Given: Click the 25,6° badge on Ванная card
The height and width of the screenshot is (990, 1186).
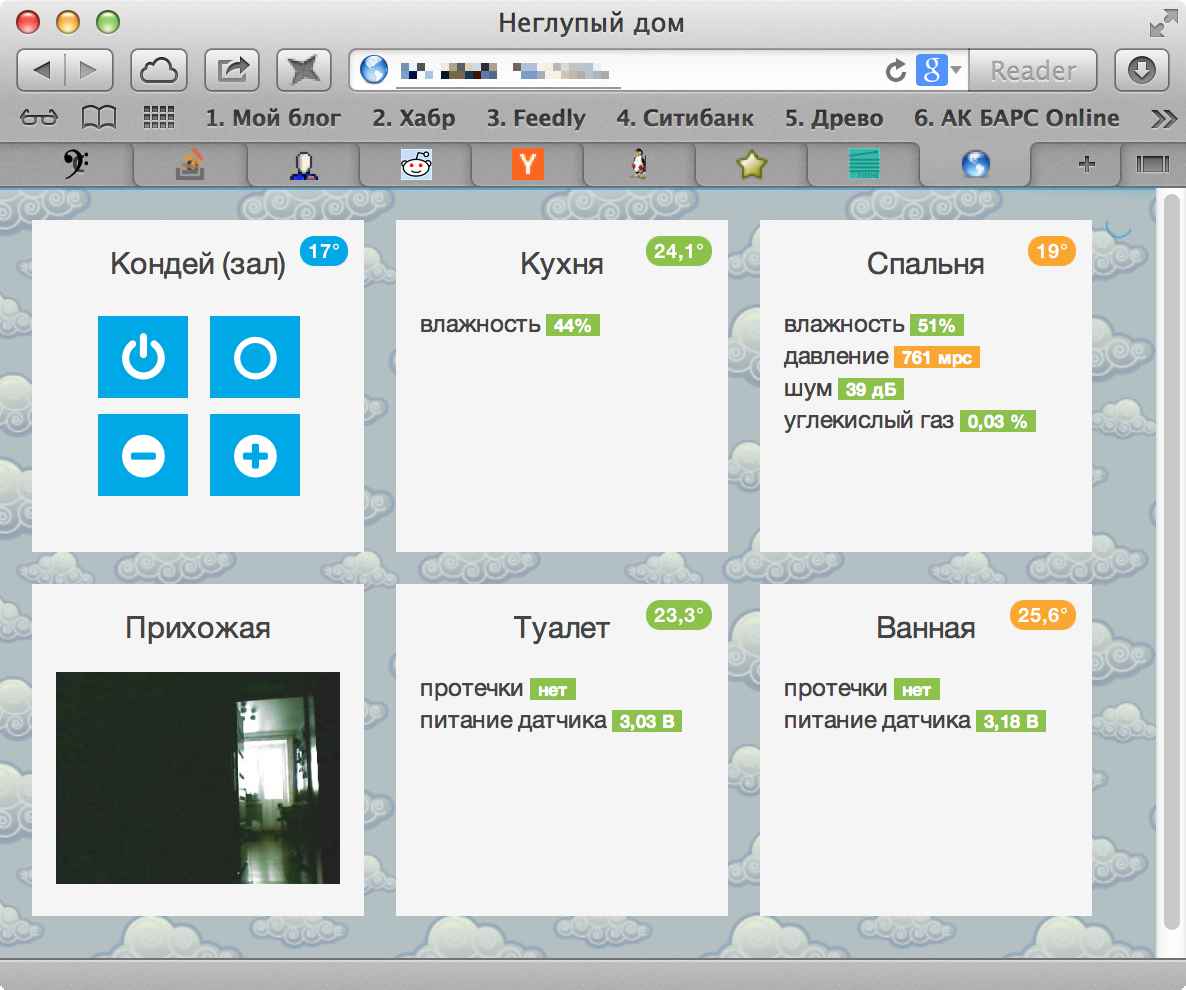Looking at the screenshot, I should tap(1042, 615).
